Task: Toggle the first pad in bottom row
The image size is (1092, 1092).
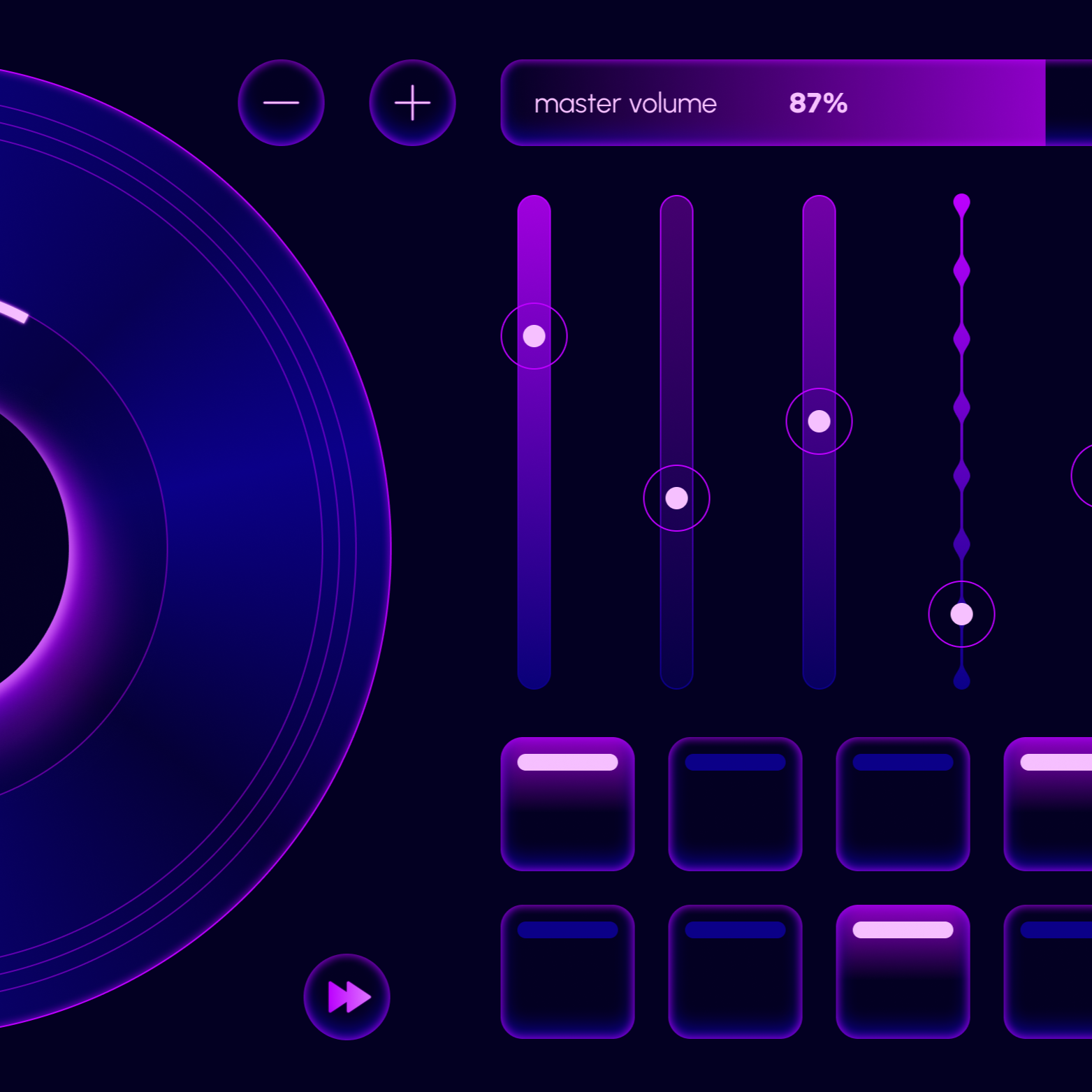Action: click(567, 972)
